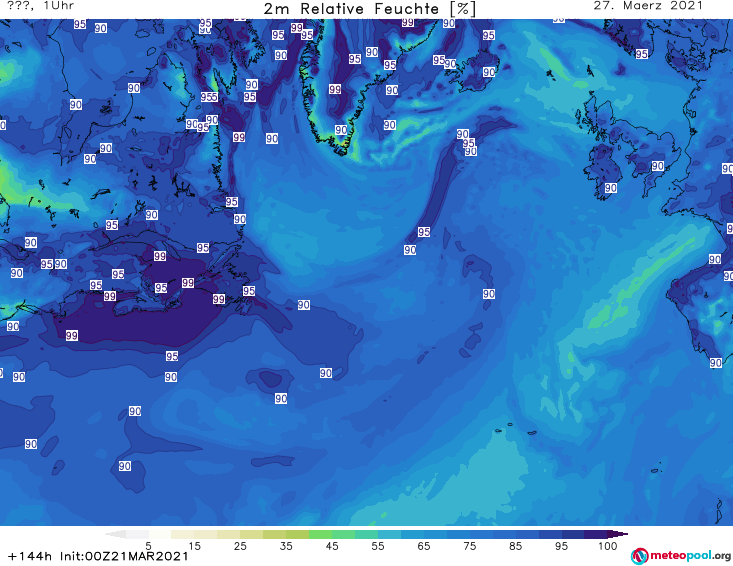Click the colorbar value label '35'
Screen dimensions: 733x566
pos(286,546)
